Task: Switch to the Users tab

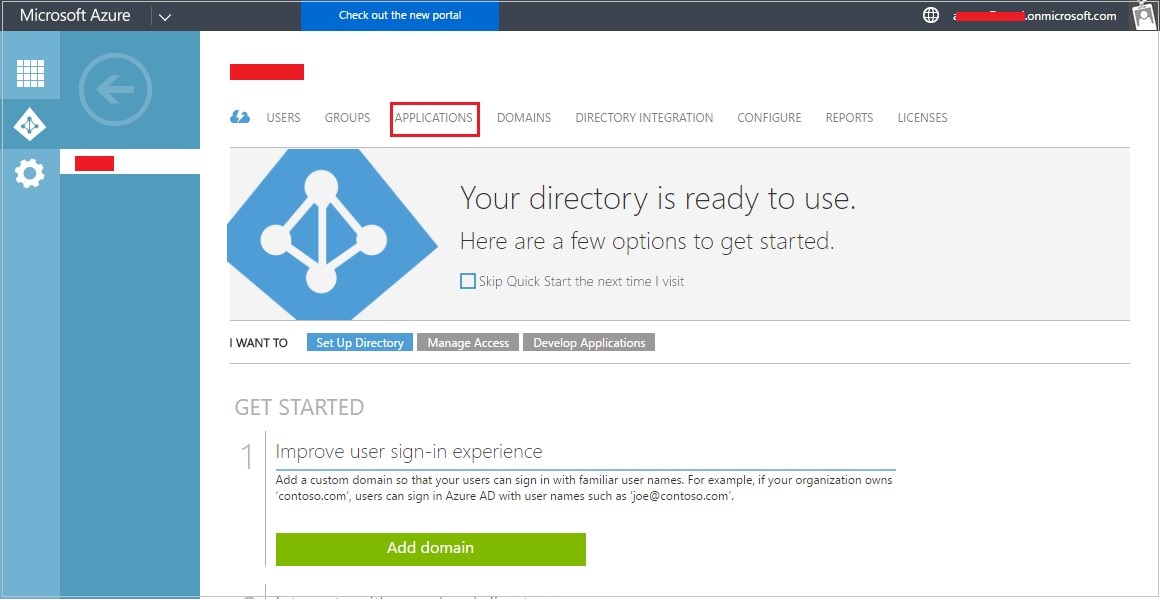Action: [283, 118]
